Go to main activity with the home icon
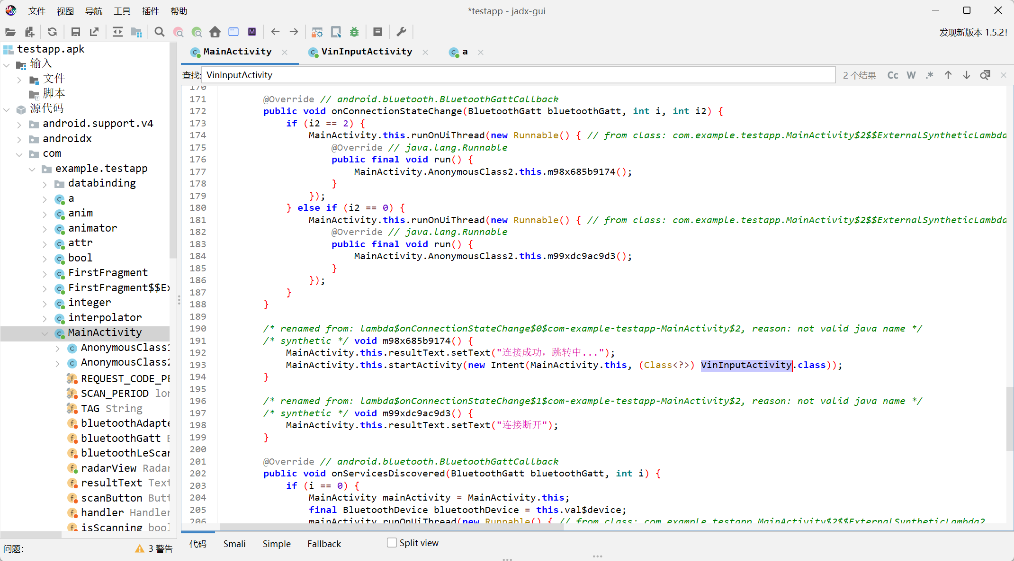1014x561 pixels. point(215,32)
